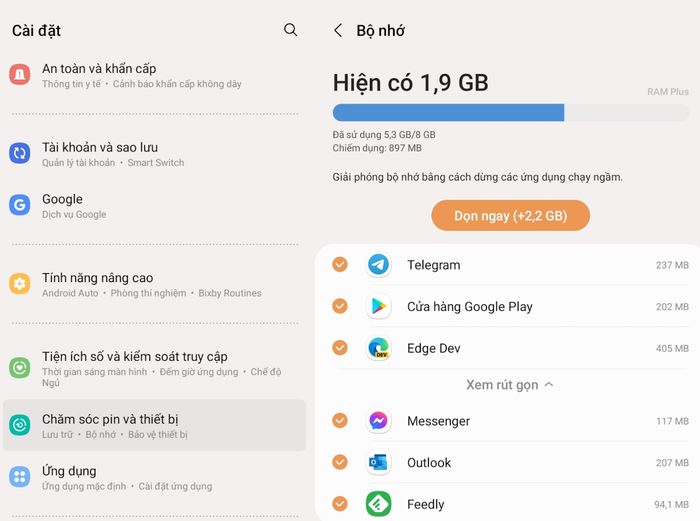Image resolution: width=700 pixels, height=521 pixels.
Task: Uncheck the Outlook checkbox
Action: pyautogui.click(x=340, y=462)
